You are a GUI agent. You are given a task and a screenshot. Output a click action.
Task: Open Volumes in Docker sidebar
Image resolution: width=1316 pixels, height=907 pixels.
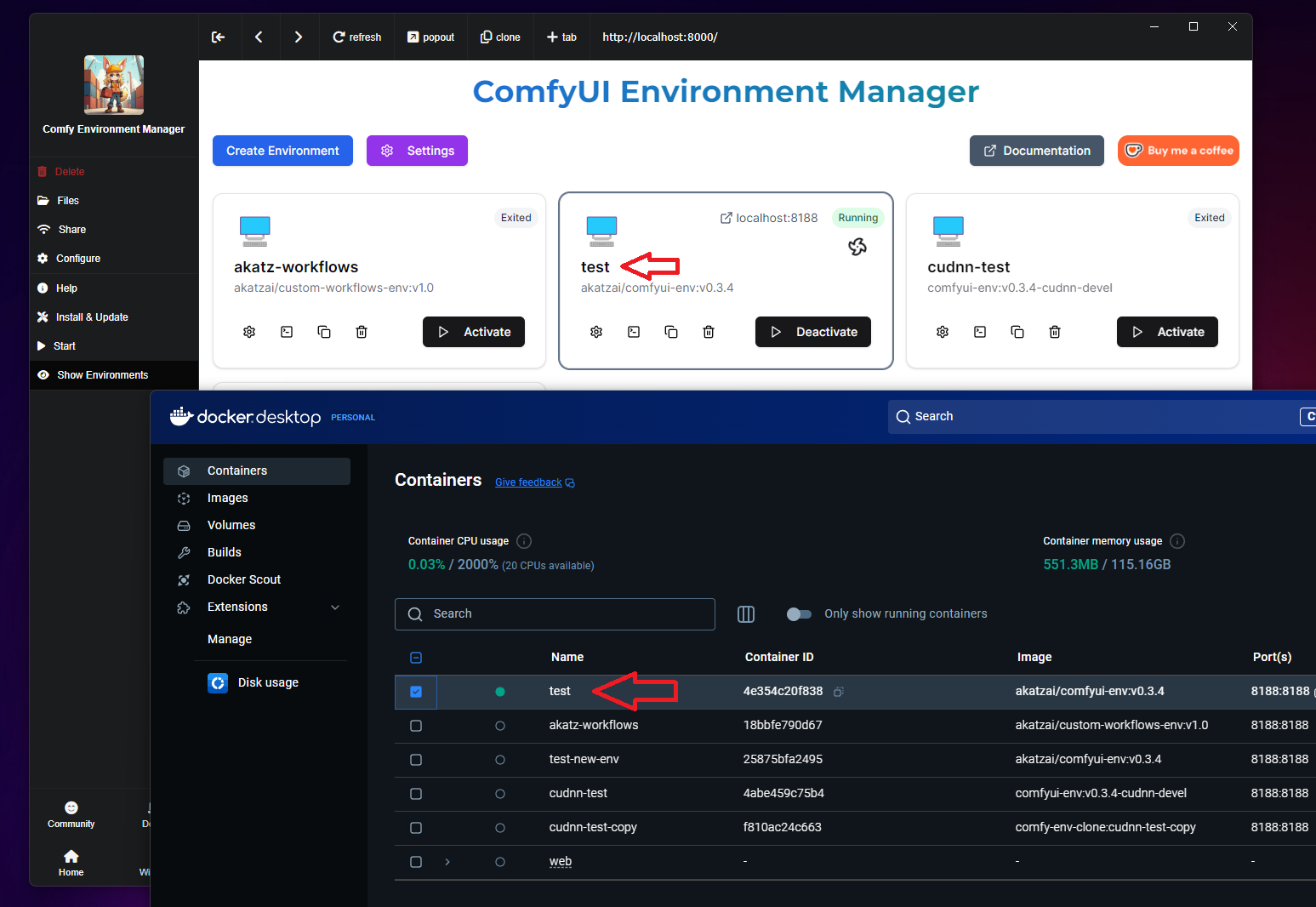point(257,526)
